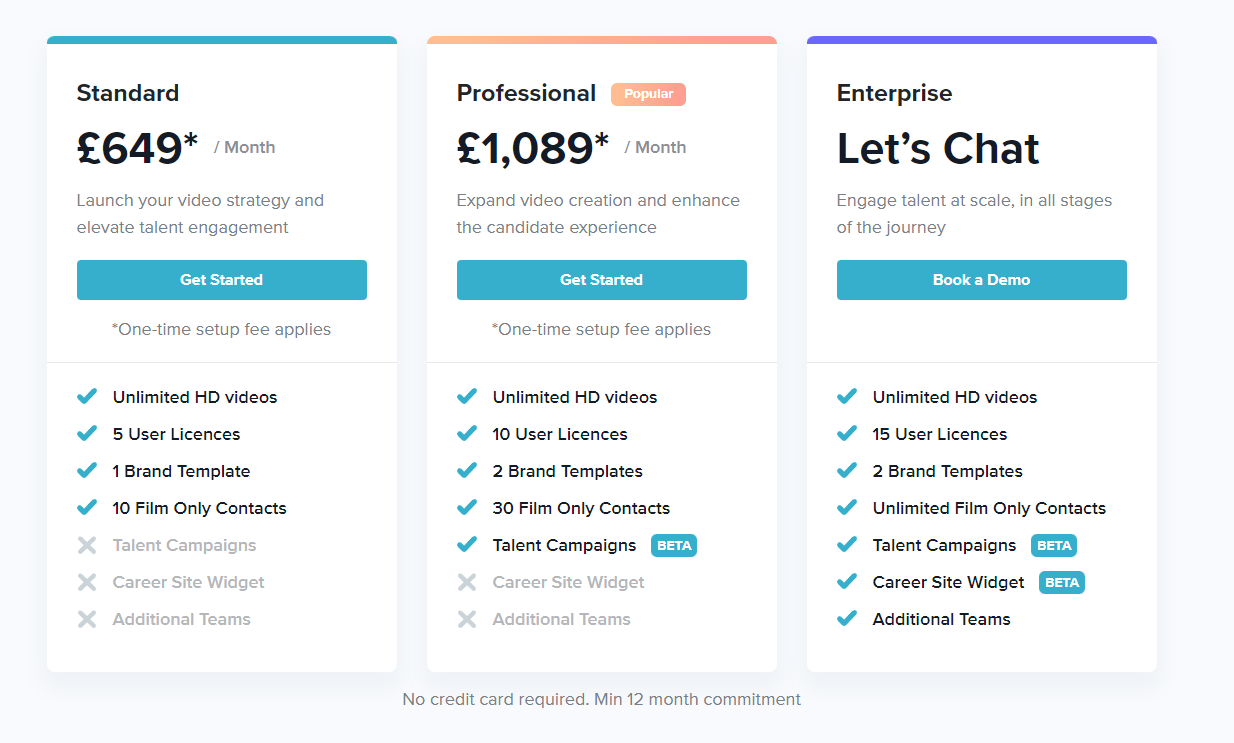
Task: Click X icon beside Professional Additional Teams
Action: [467, 619]
